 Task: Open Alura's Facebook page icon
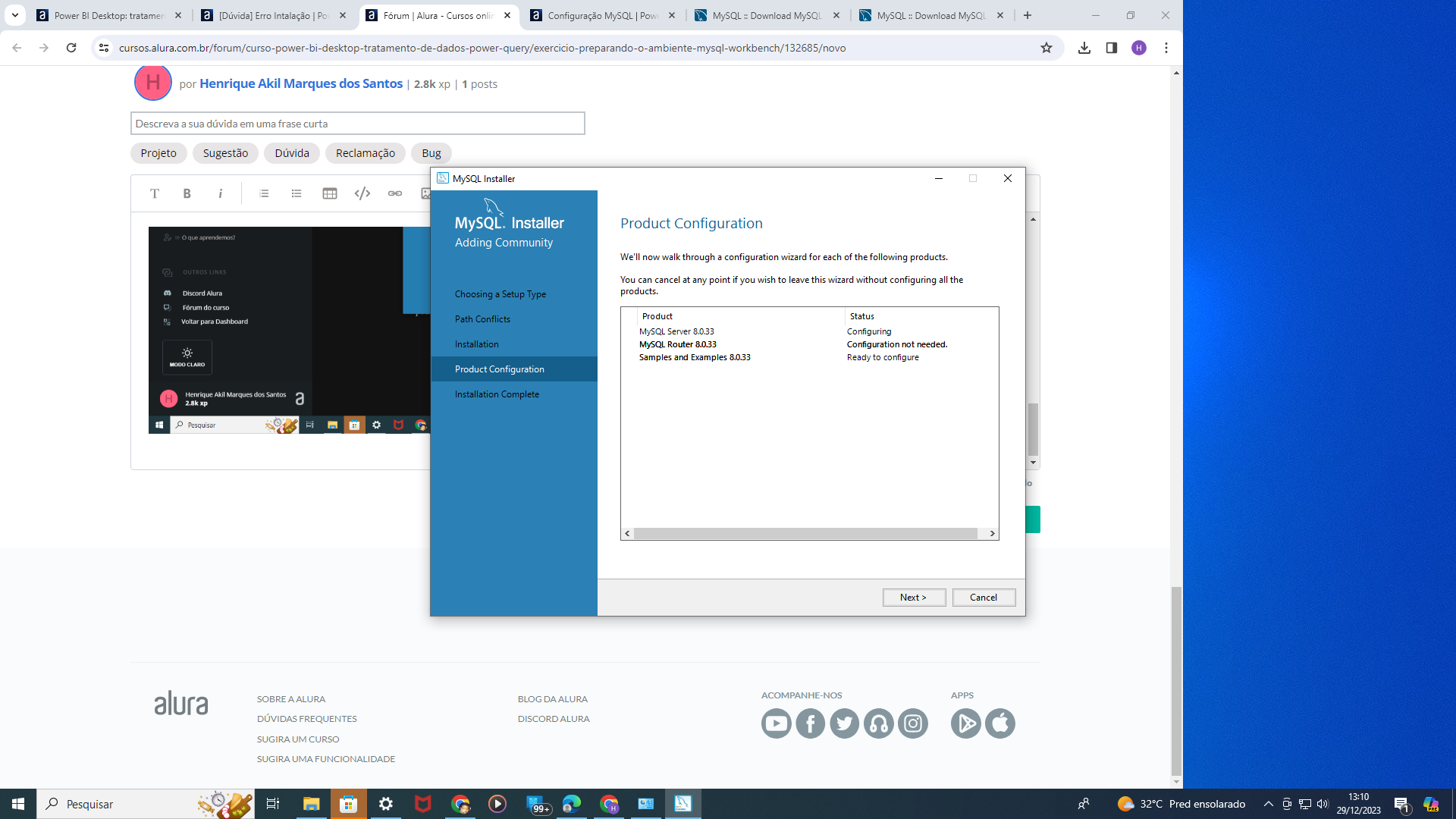tap(811, 723)
